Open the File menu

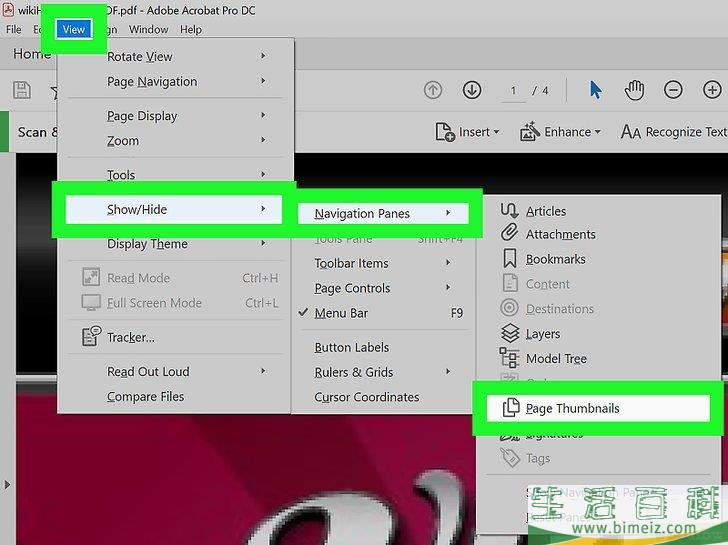pos(13,30)
